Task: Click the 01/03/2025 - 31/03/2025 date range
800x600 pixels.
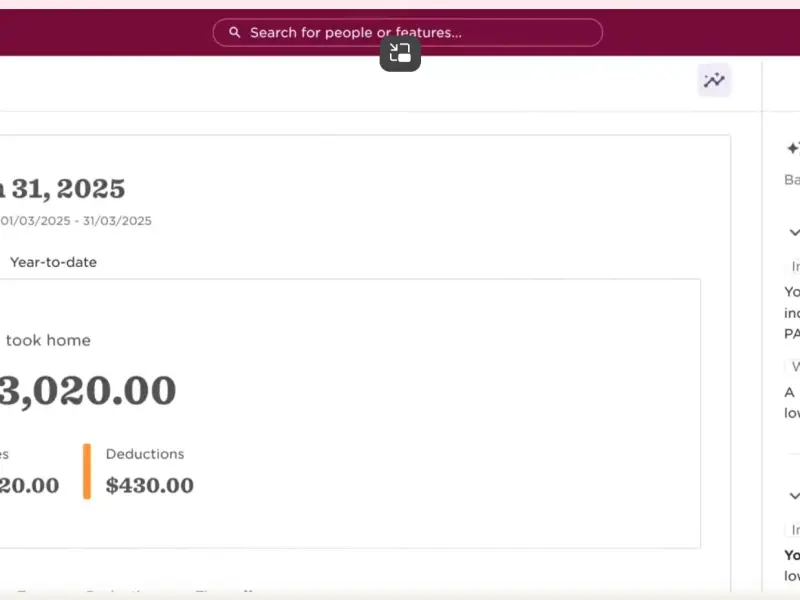Action: coord(76,221)
